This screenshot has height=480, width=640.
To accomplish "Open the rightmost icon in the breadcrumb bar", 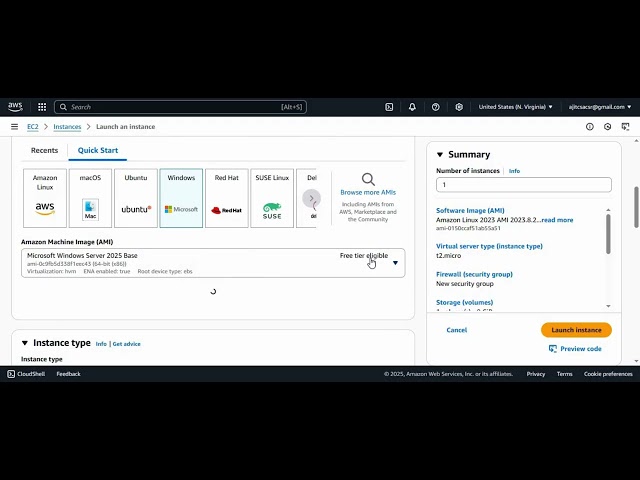I will click(x=625, y=127).
